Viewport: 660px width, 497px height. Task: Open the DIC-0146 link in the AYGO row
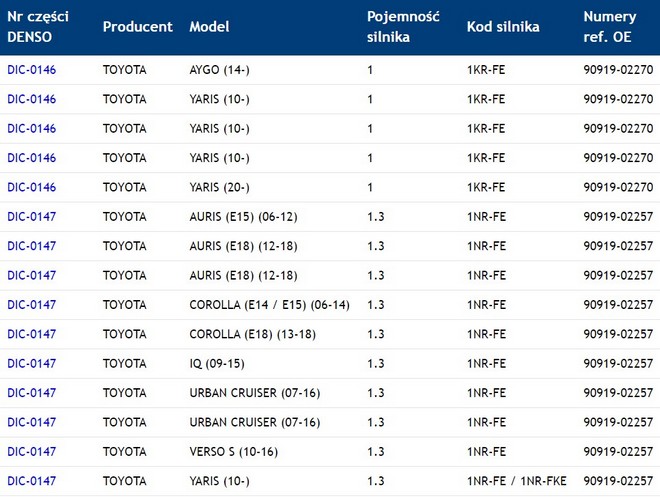[31, 70]
